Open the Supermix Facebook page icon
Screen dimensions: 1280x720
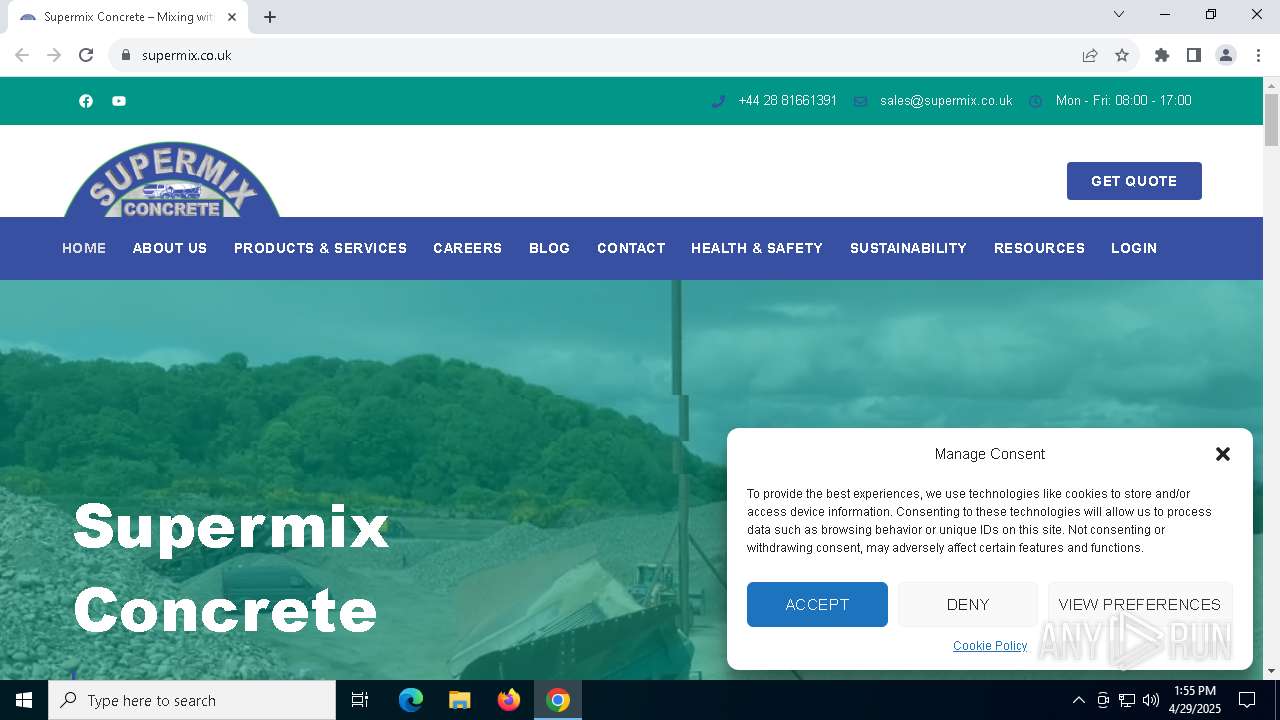[86, 101]
